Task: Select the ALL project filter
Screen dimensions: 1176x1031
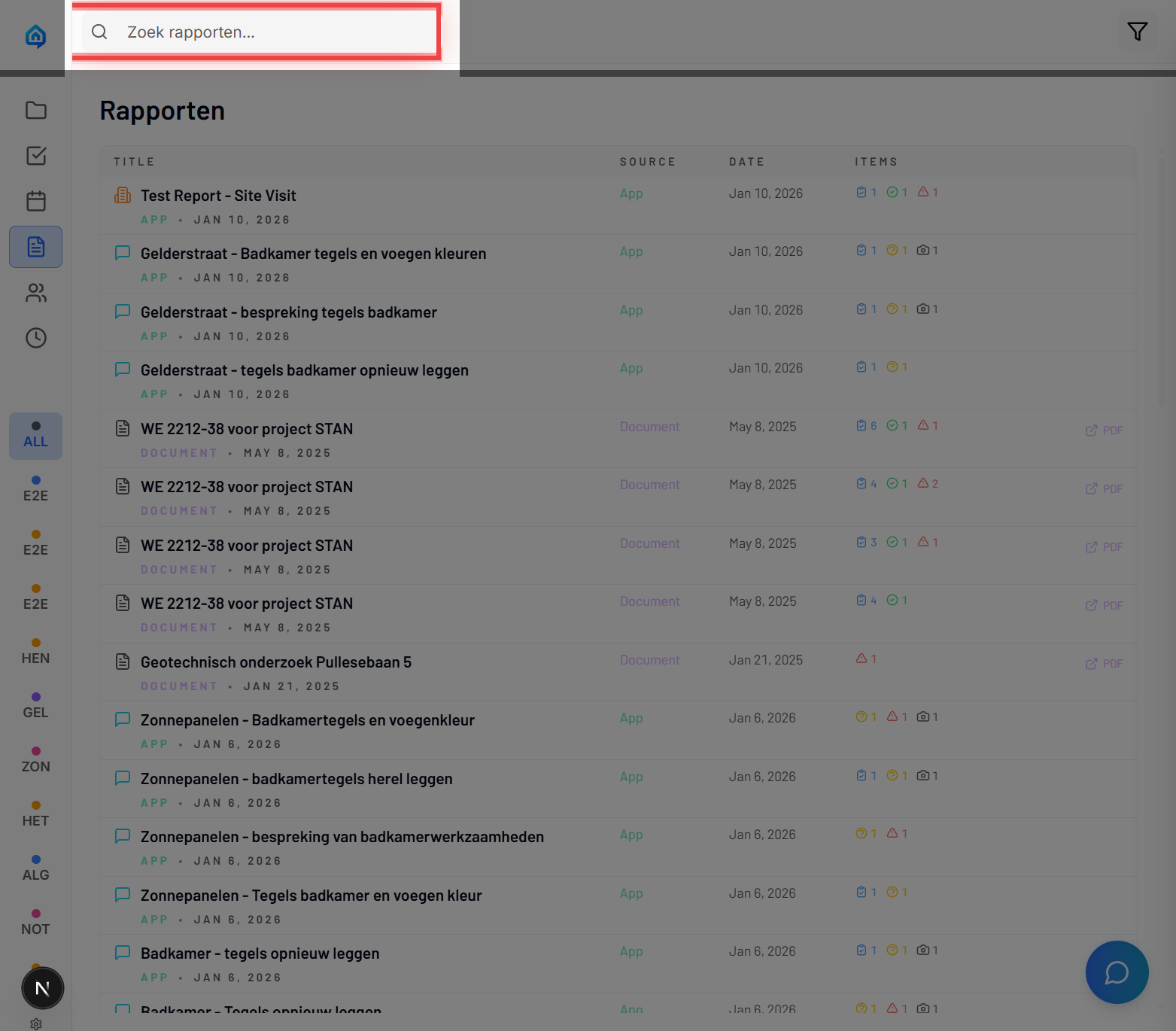Action: pyautogui.click(x=35, y=436)
